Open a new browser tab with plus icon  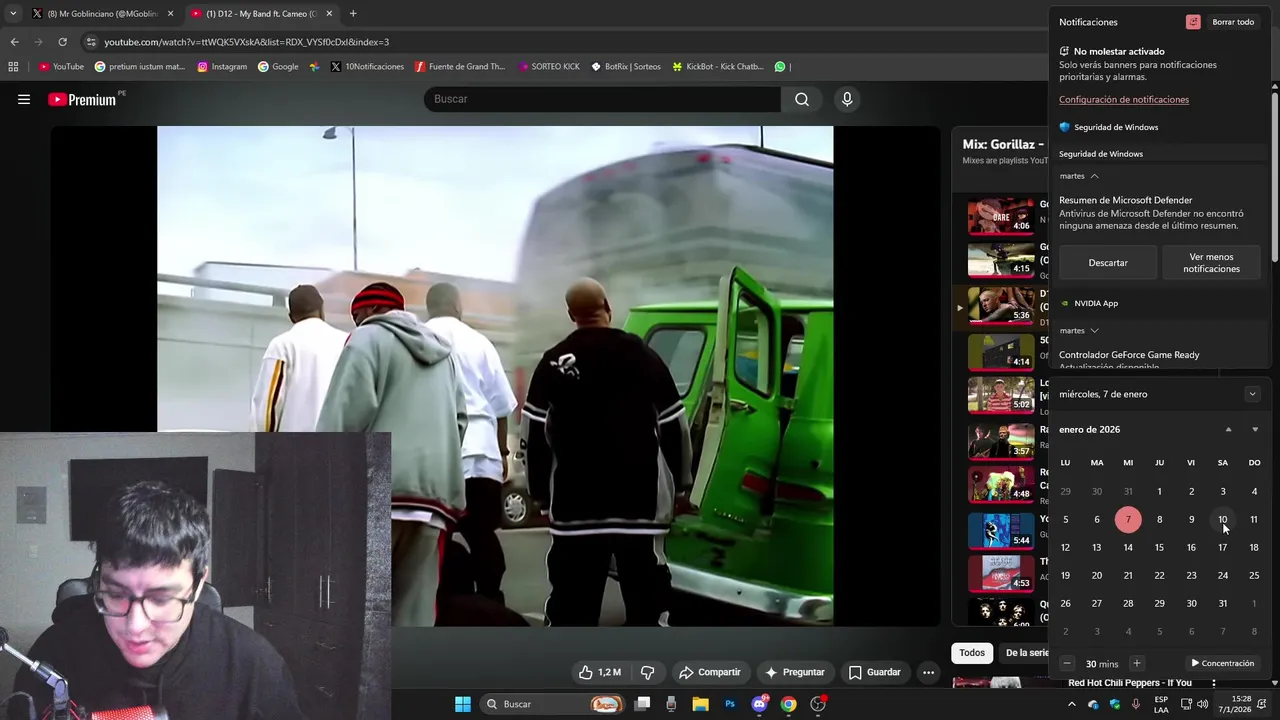pos(353,14)
